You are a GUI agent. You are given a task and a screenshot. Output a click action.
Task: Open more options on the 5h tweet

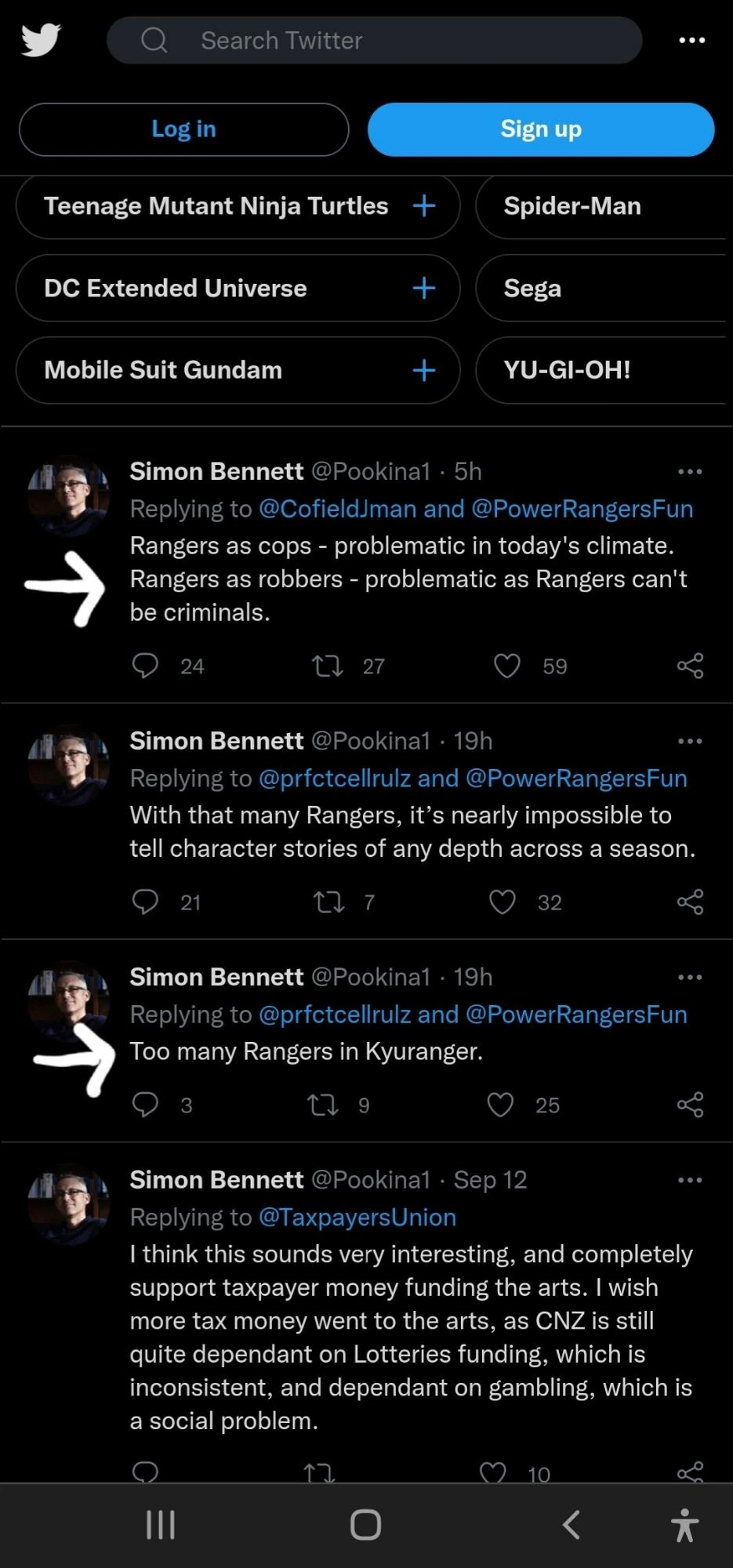click(x=690, y=471)
